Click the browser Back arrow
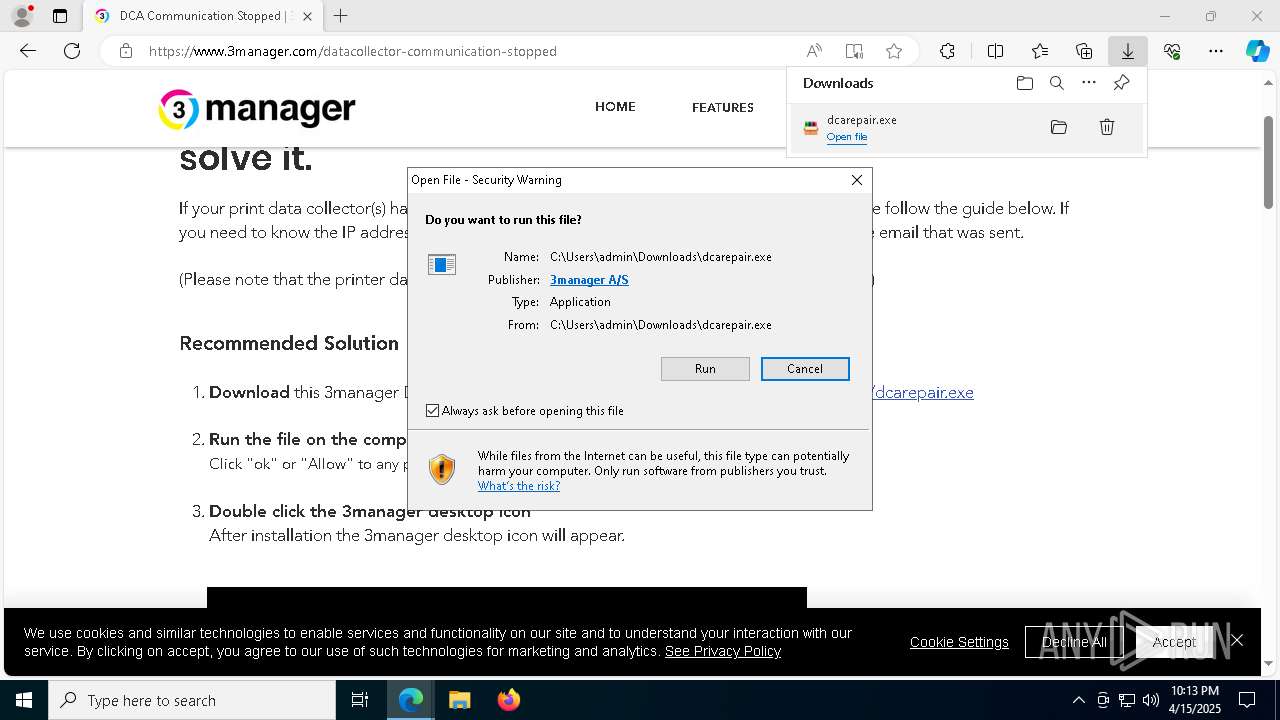The width and height of the screenshot is (1280, 720). pos(28,51)
